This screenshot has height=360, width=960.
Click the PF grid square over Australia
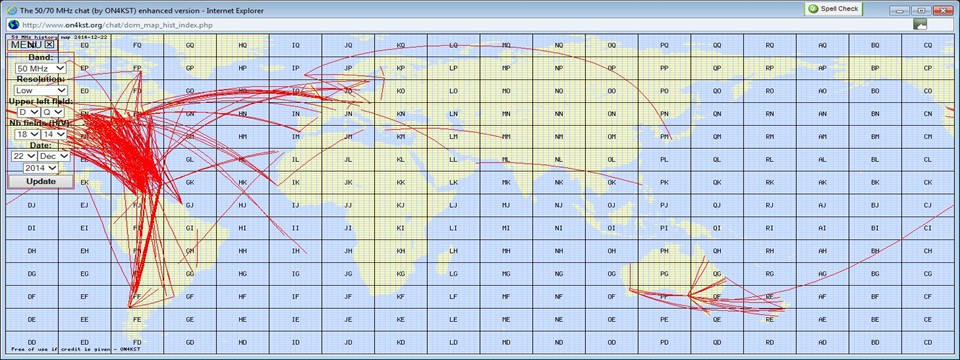664,296
